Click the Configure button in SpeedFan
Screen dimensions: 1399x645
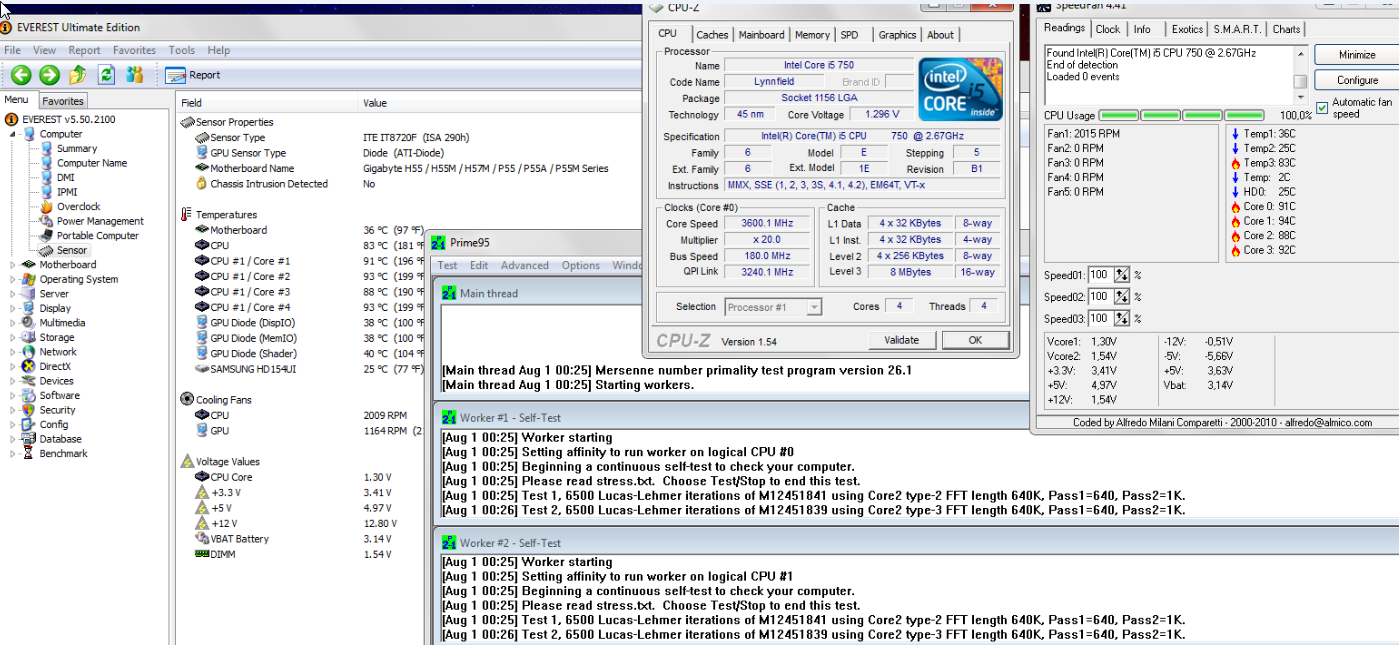pyautogui.click(x=1357, y=80)
